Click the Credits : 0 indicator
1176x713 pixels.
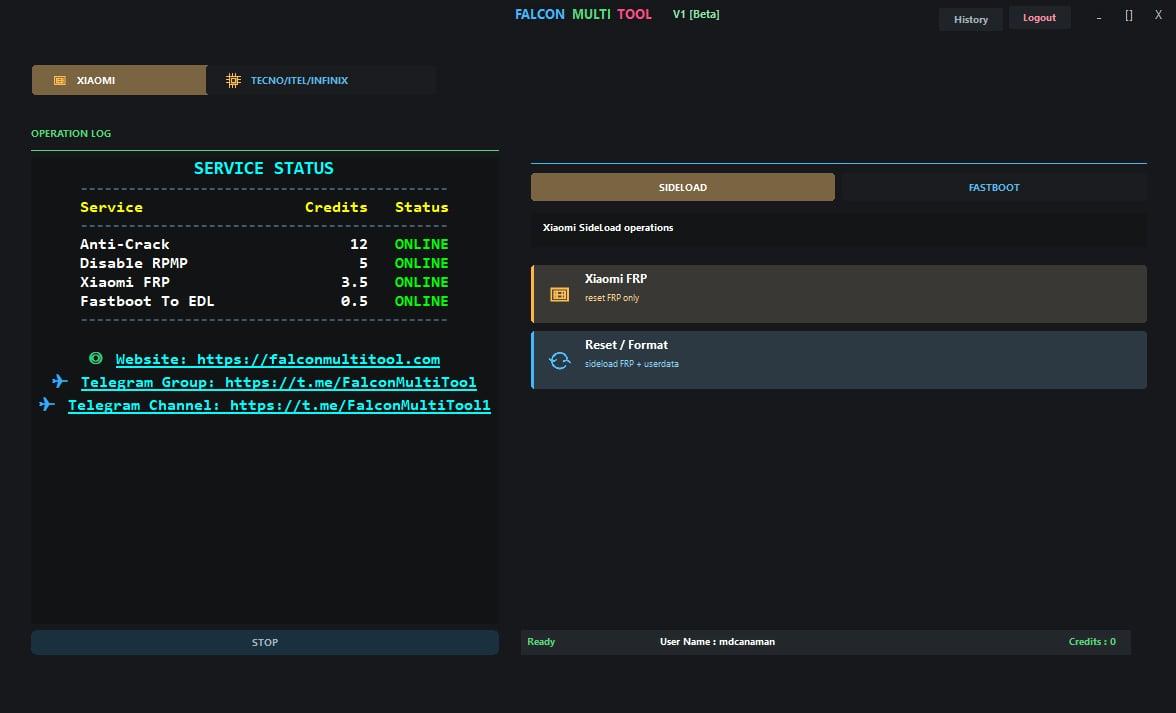[x=1092, y=642]
